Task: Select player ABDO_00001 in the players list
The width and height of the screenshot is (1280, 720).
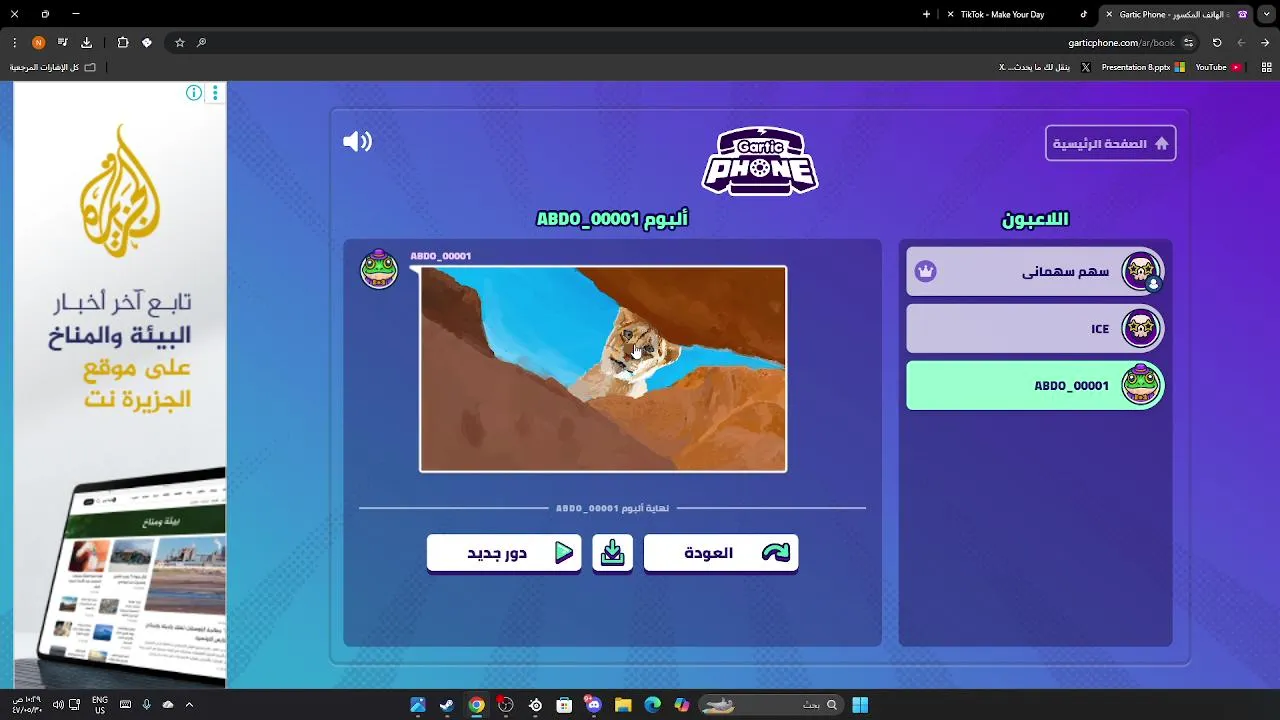Action: coord(1035,385)
